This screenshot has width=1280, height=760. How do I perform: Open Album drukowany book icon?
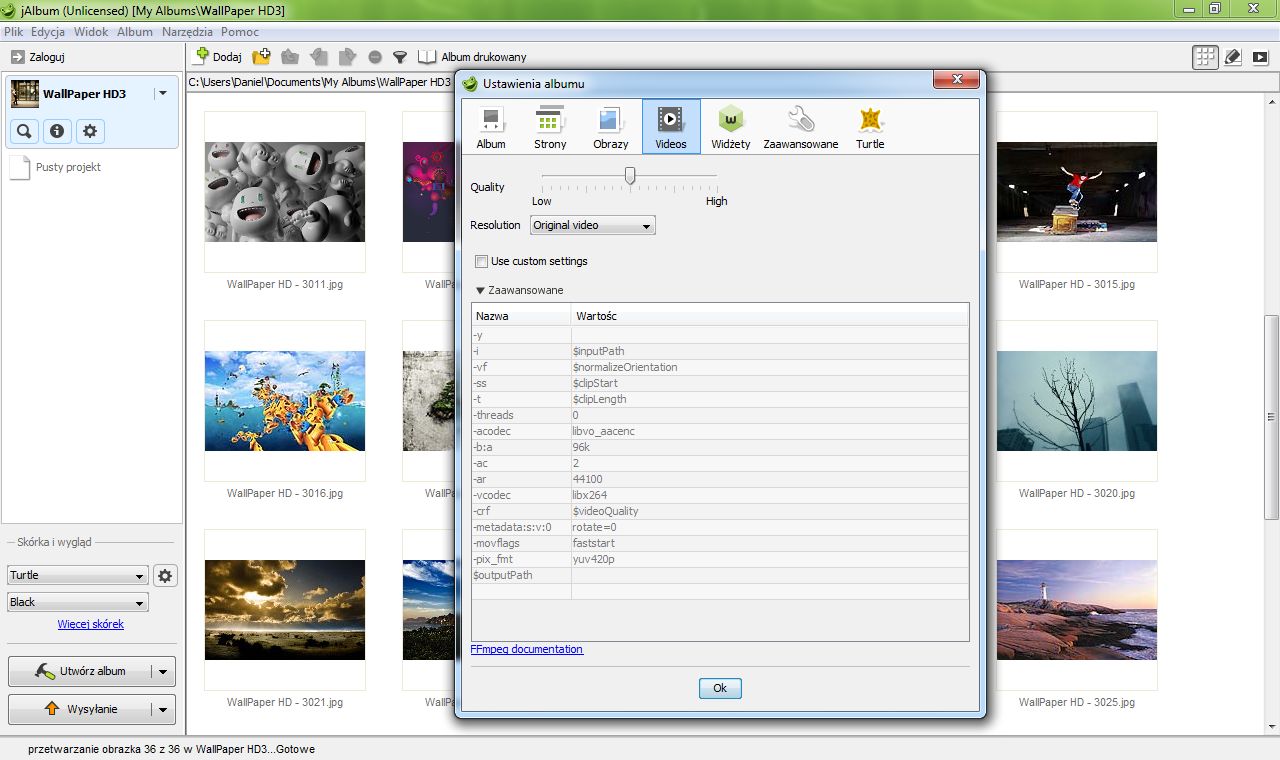(x=427, y=57)
